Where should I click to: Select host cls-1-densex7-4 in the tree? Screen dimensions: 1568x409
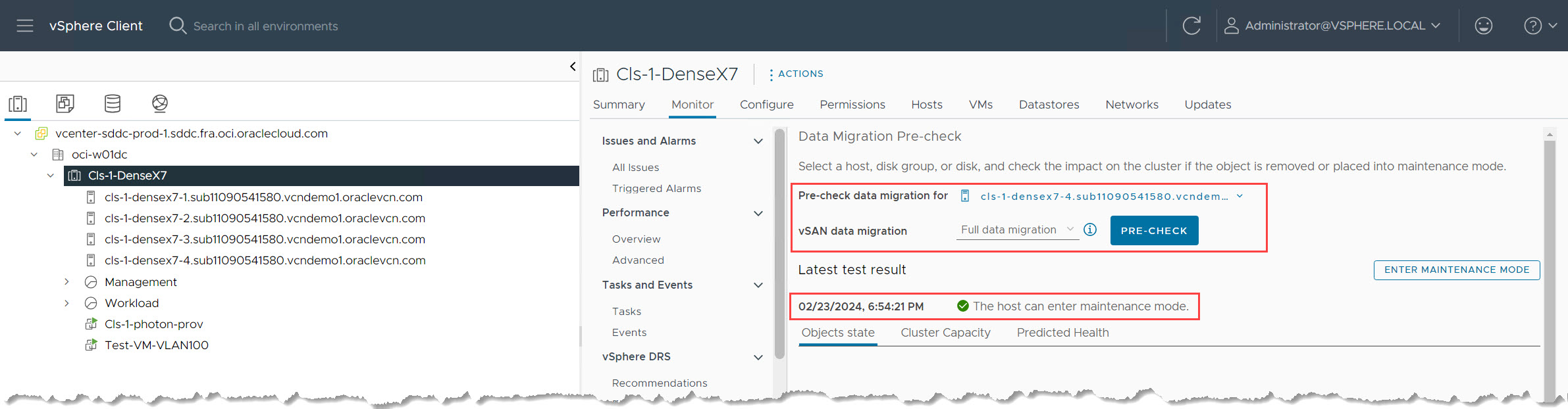point(265,260)
